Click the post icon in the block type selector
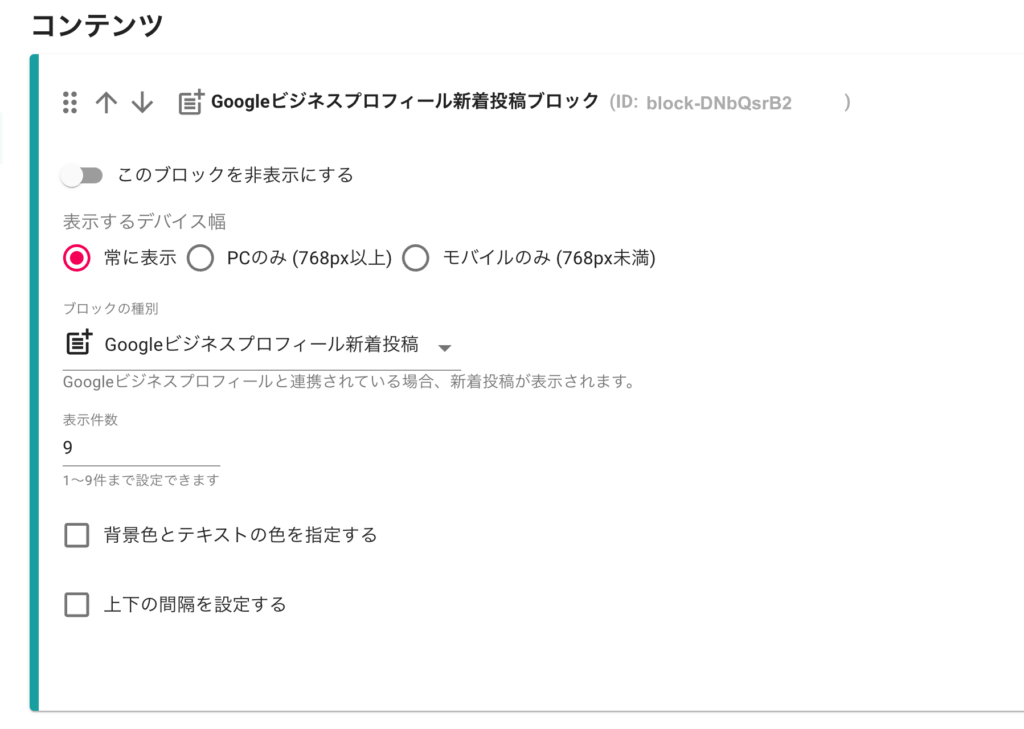Screen dimensions: 1024x729 tap(79, 343)
